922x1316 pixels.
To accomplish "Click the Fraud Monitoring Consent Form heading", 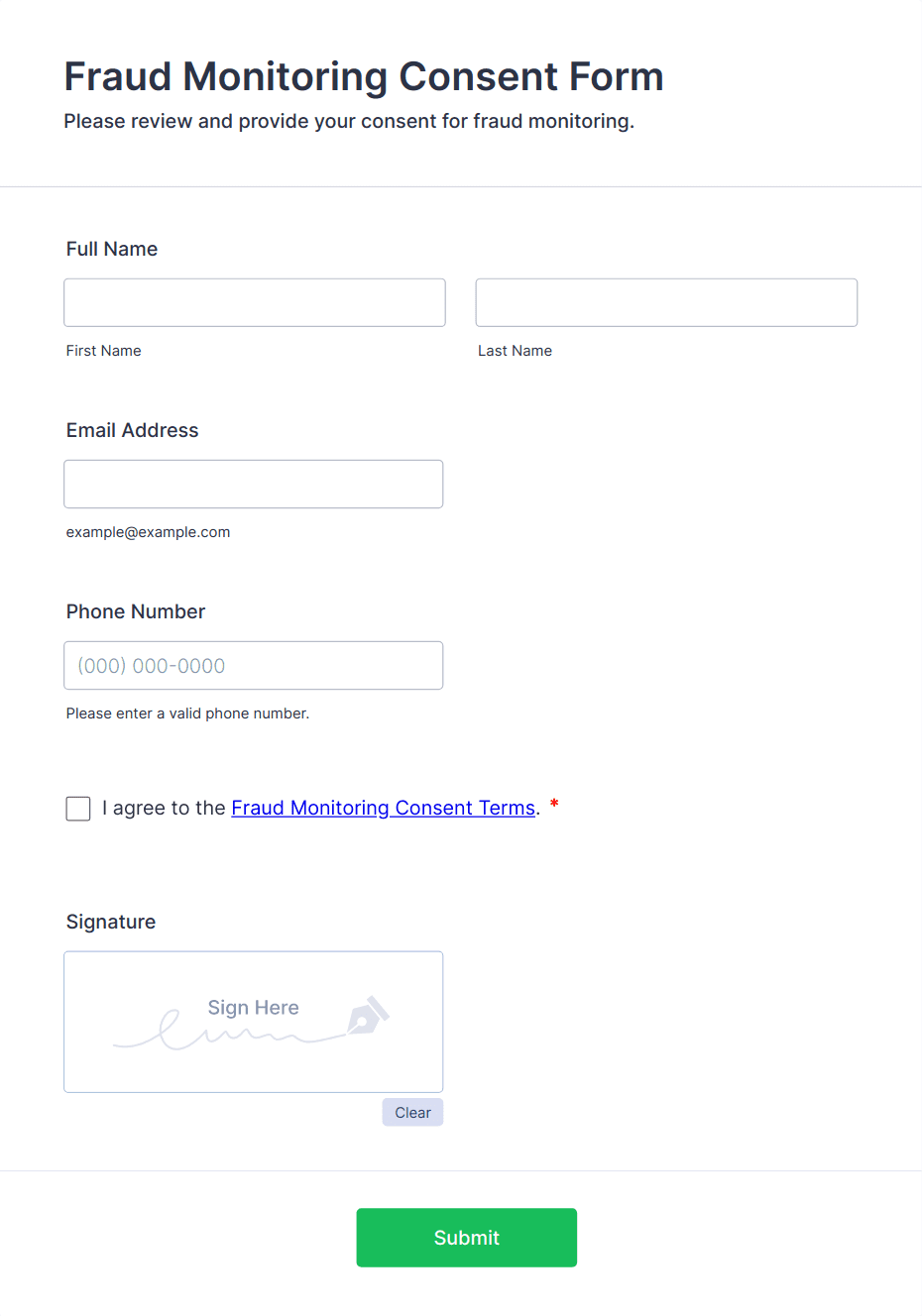I will coord(364,76).
